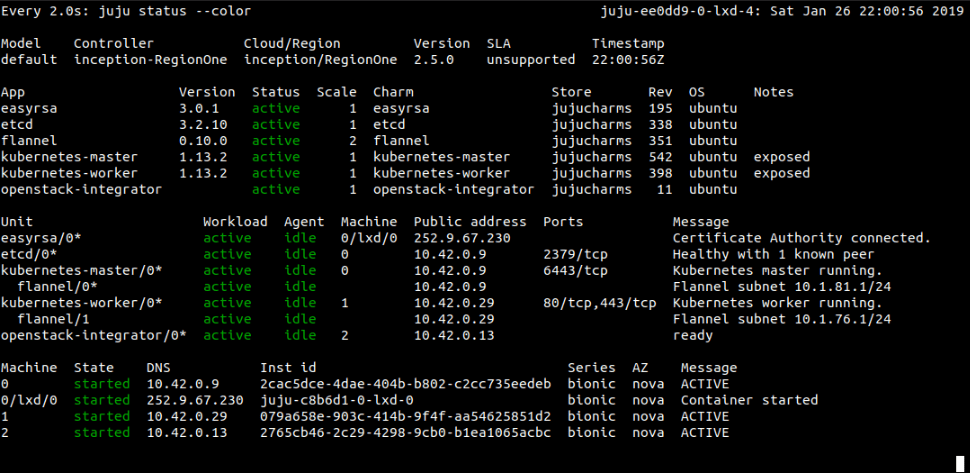Click public address '10.42.0.13' in Unit table
This screenshot has width=970, height=473.
pos(454,335)
